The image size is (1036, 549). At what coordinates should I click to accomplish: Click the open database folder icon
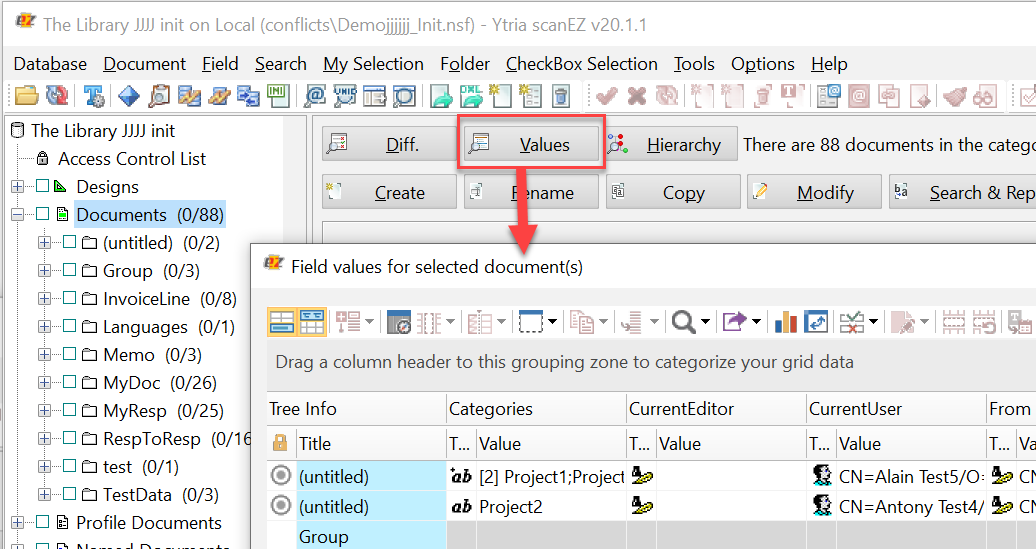pos(26,96)
